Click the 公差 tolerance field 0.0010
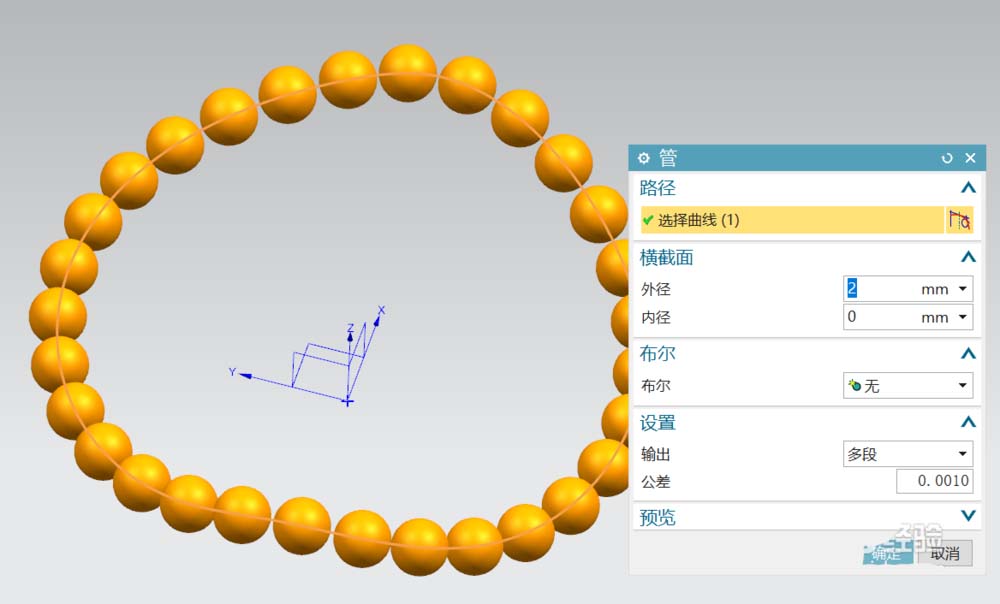Image resolution: width=1000 pixels, height=604 pixels. [x=935, y=481]
